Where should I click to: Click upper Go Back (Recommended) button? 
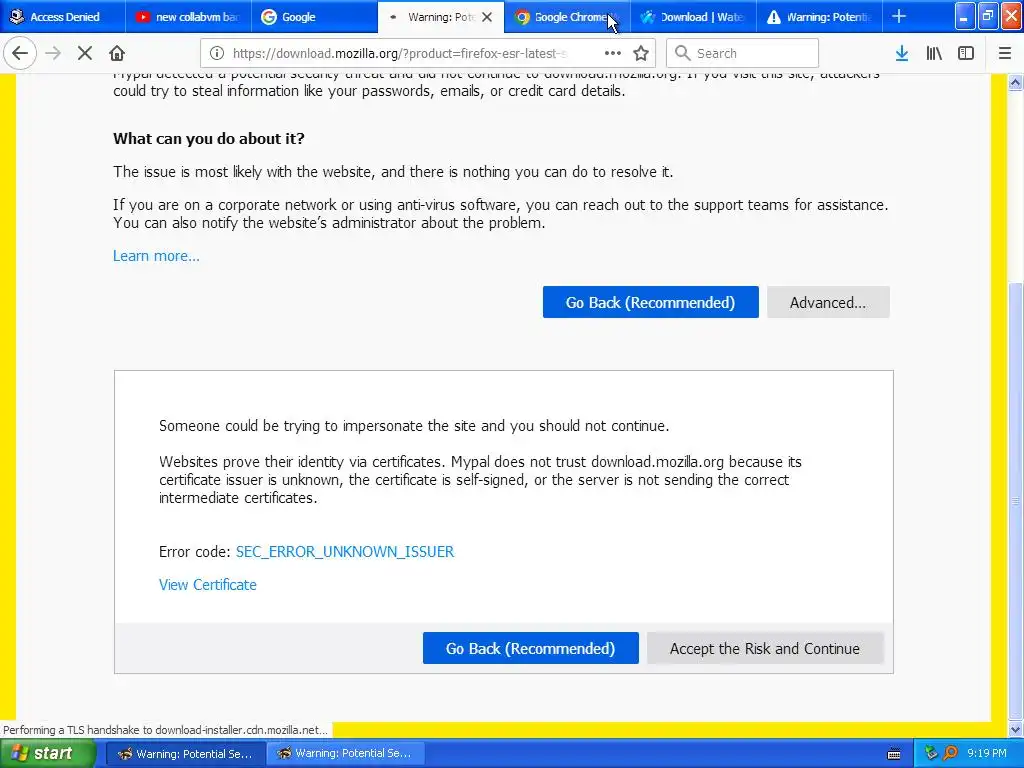click(650, 302)
